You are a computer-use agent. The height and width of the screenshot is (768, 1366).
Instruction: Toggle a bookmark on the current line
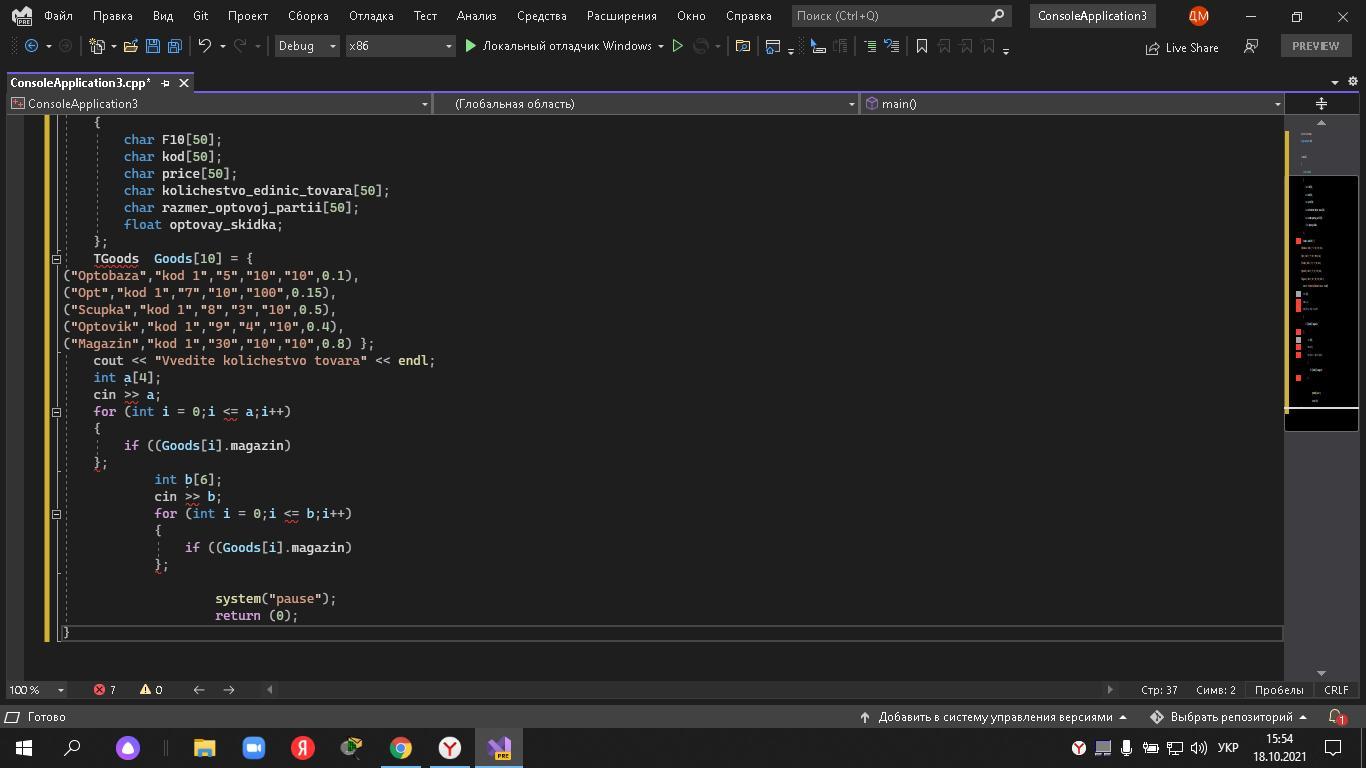tap(922, 46)
